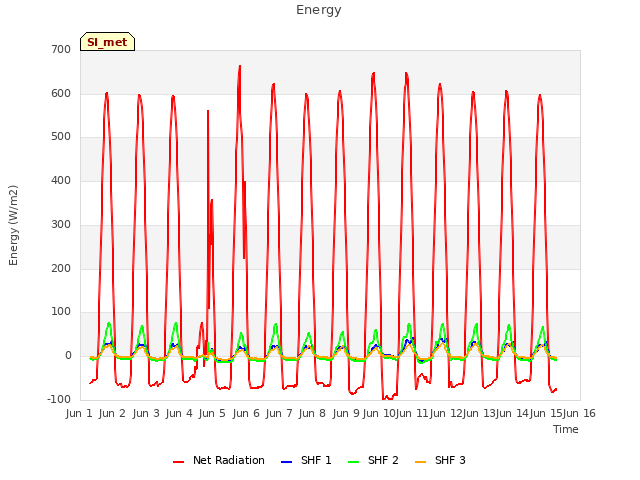Select the SHF 3 legend label
The image size is (640, 480).
[x=450, y=460]
